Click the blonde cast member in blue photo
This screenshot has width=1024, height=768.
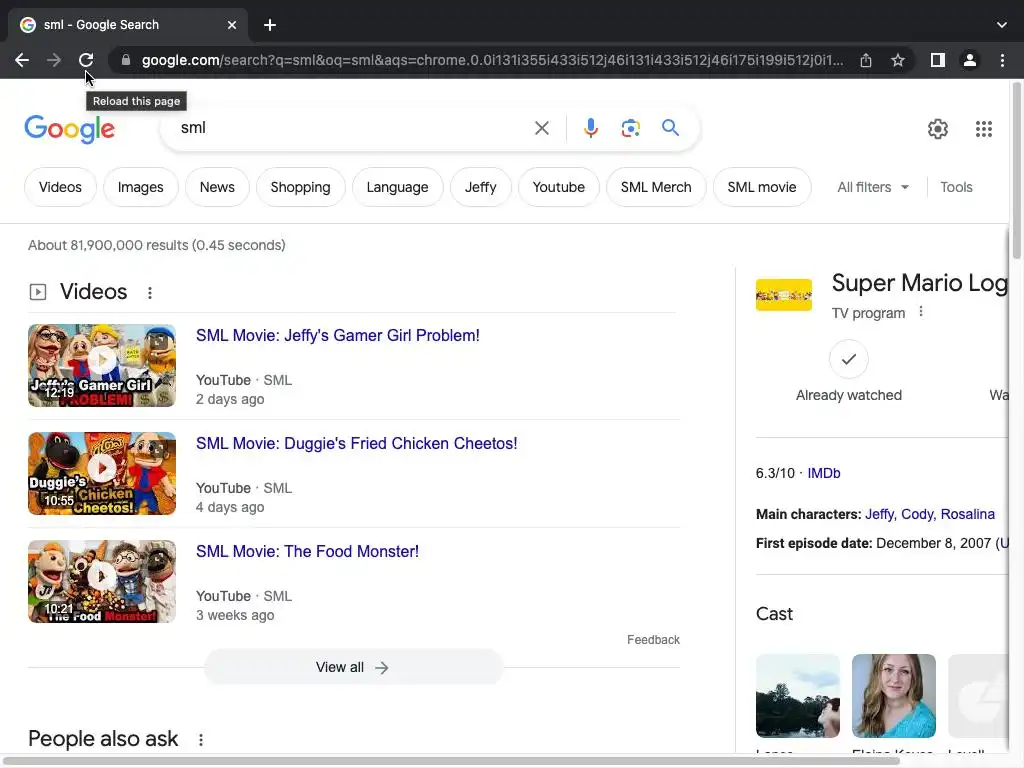click(x=893, y=696)
